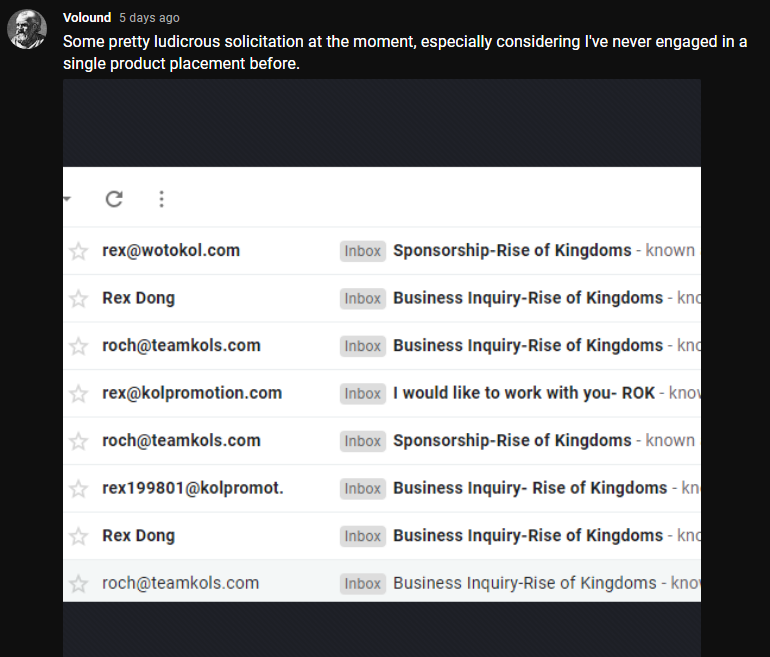Open Sponsorship-Rise of Kingdoms from roch@teamkols.com
This screenshot has height=657, width=770.
coord(512,440)
